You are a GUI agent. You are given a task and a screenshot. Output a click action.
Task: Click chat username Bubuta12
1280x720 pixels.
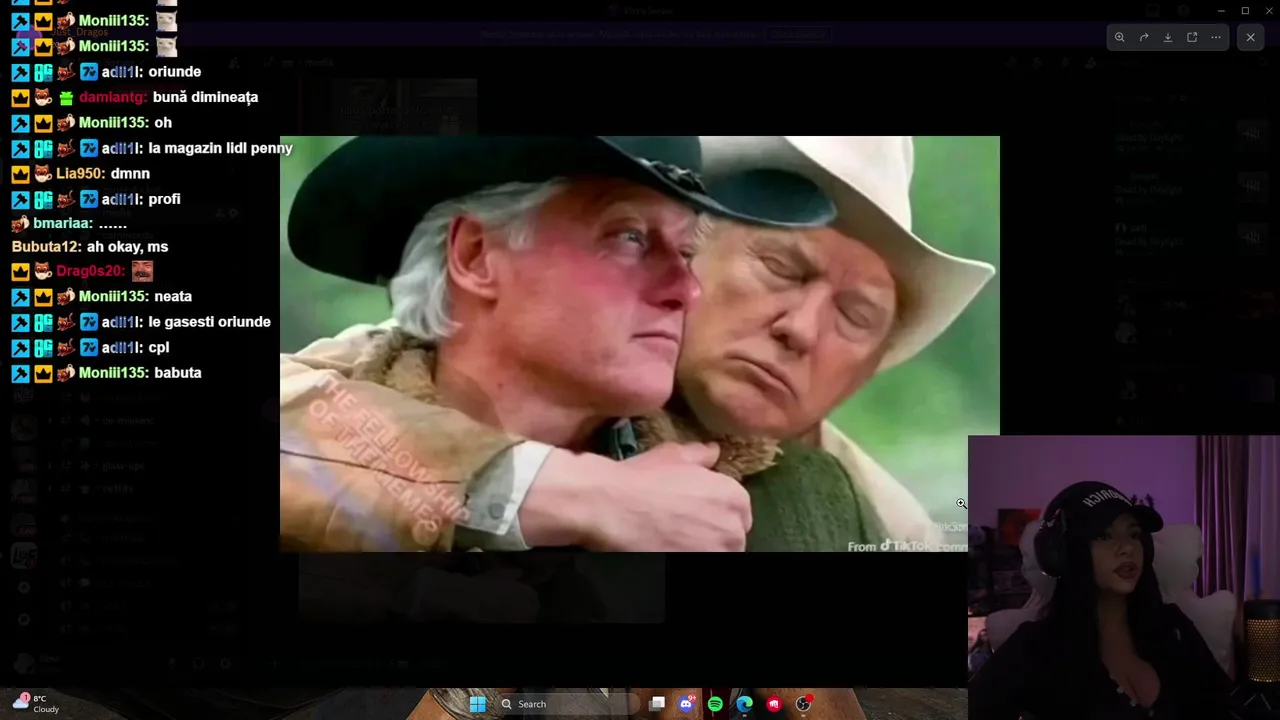pos(46,246)
